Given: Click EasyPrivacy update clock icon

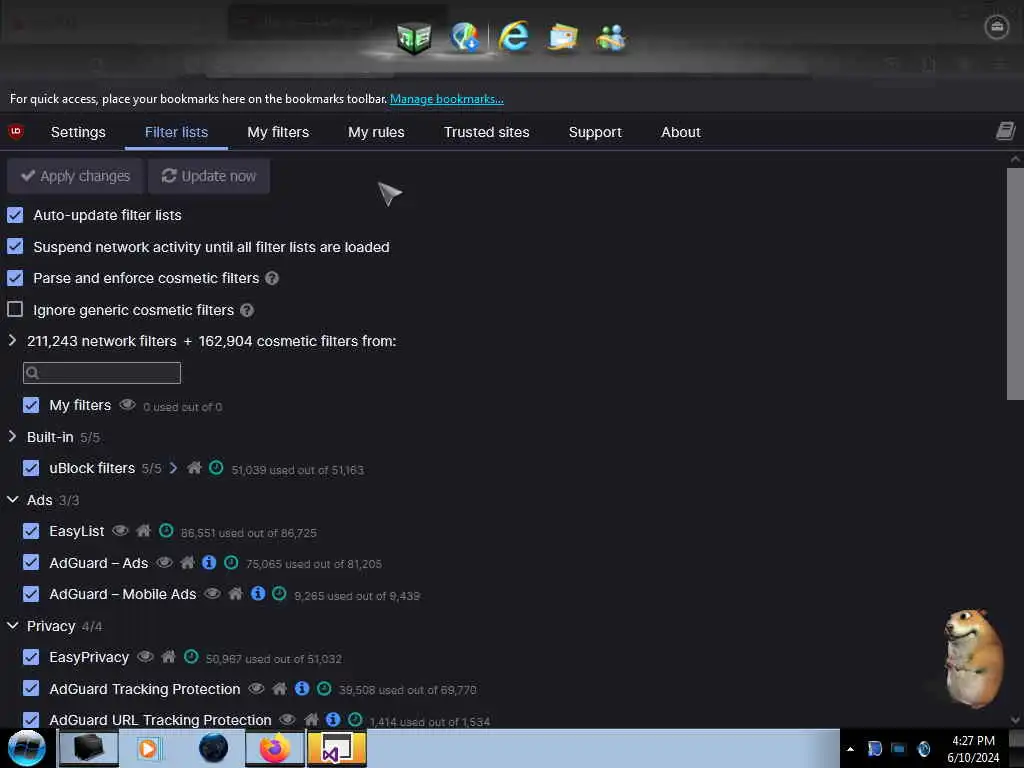Looking at the screenshot, I should click(x=191, y=657).
